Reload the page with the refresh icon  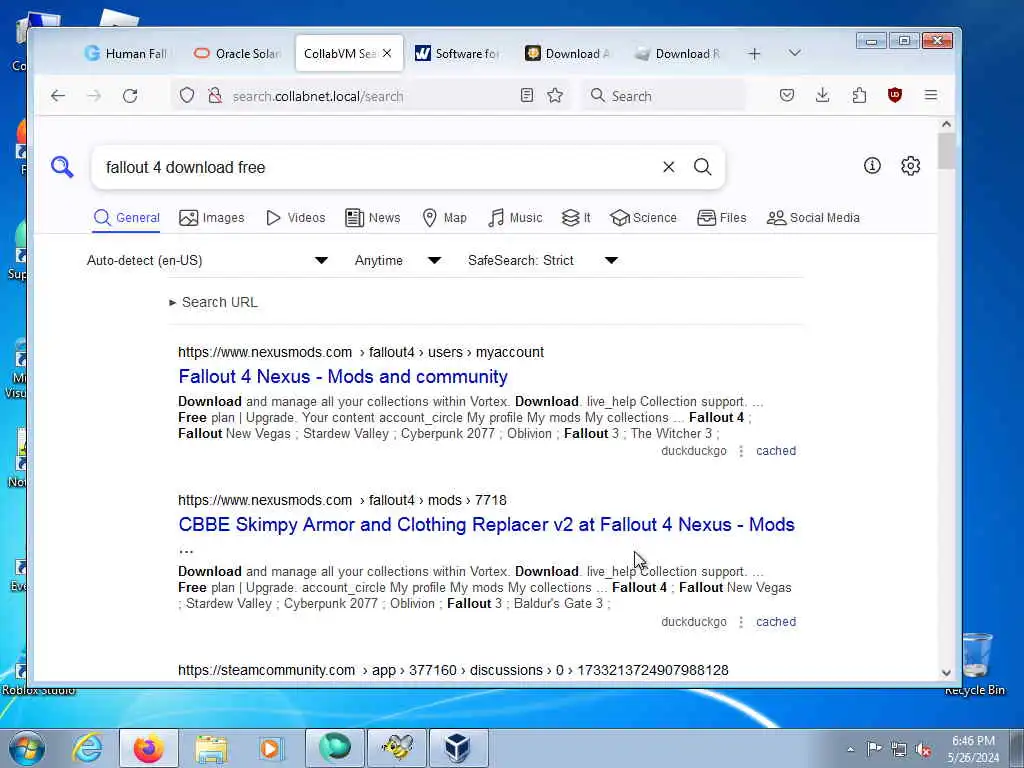click(x=130, y=96)
